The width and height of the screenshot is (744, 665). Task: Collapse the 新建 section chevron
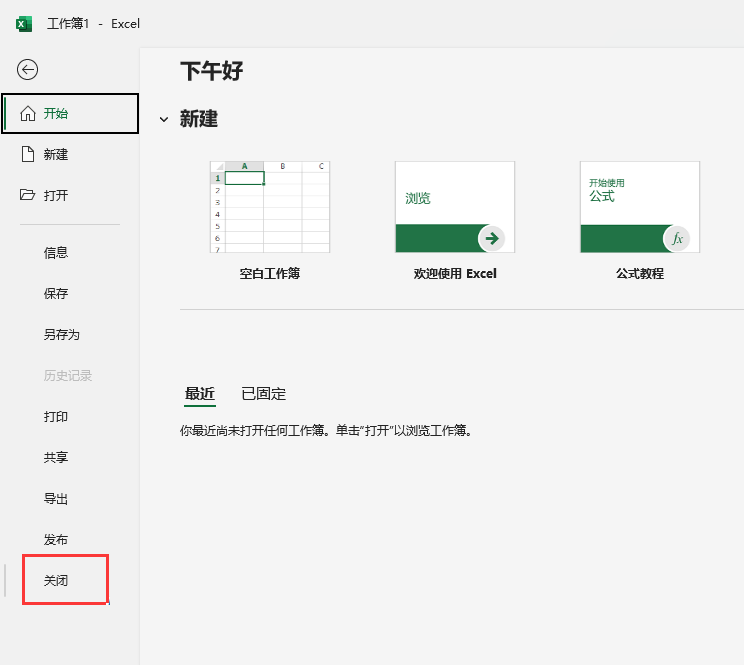(x=164, y=120)
